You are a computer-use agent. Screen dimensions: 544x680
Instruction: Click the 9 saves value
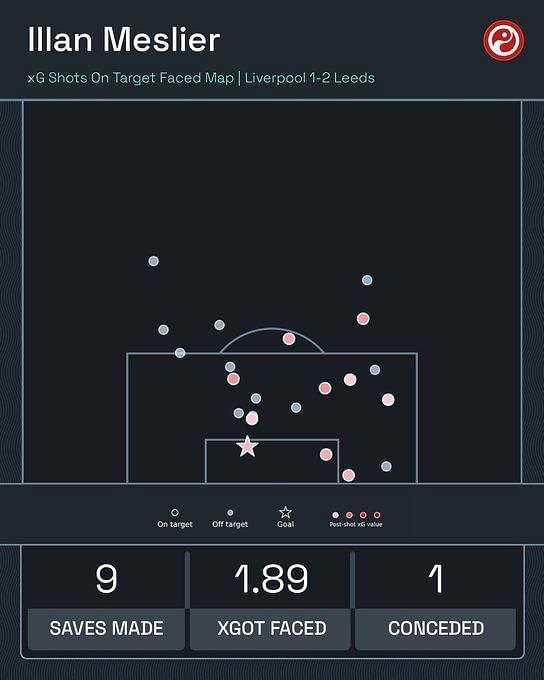pos(106,579)
